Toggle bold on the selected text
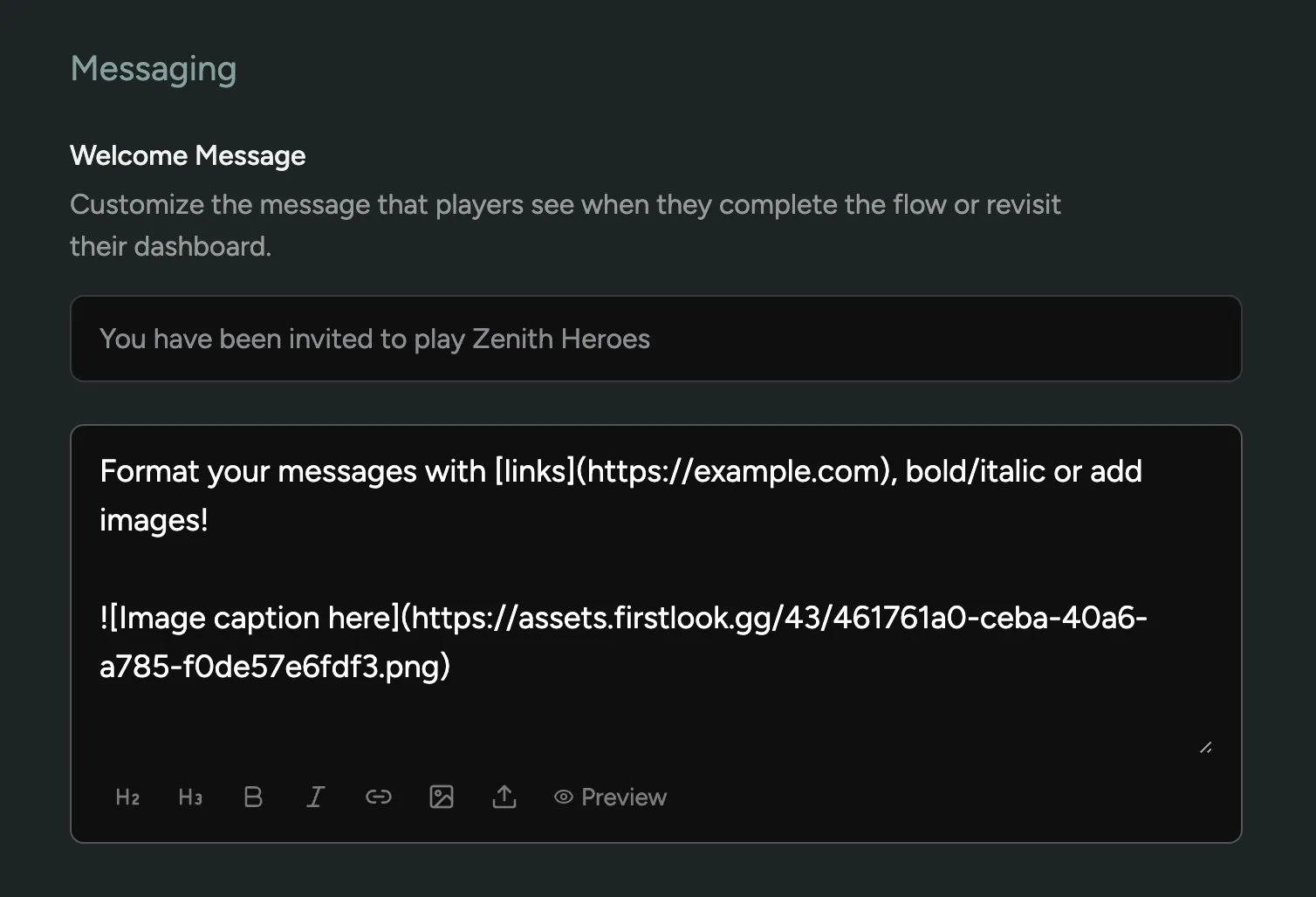This screenshot has width=1316, height=897. tap(253, 797)
